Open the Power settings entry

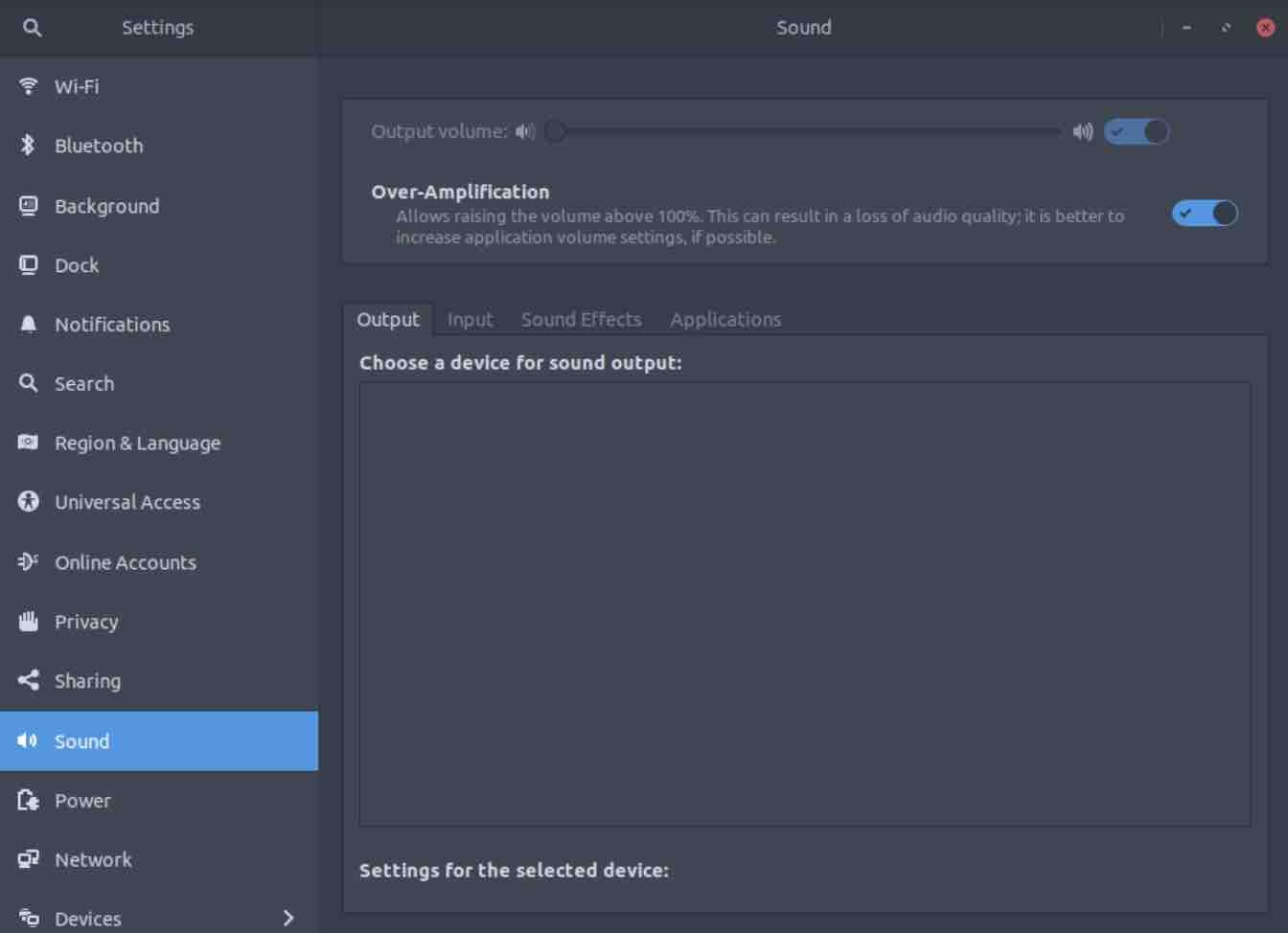tap(82, 801)
